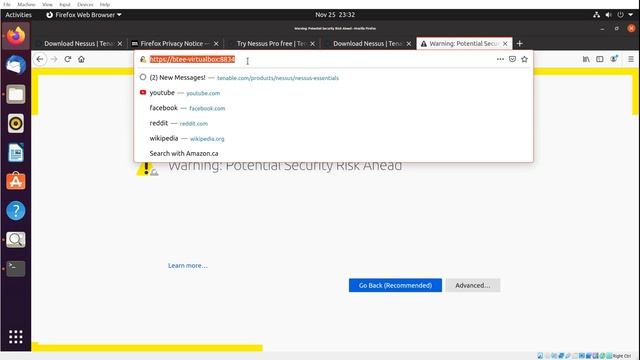Viewport: 640px width, 360px height.
Task: Close the first Download Nessus tab
Action: tap(120, 44)
